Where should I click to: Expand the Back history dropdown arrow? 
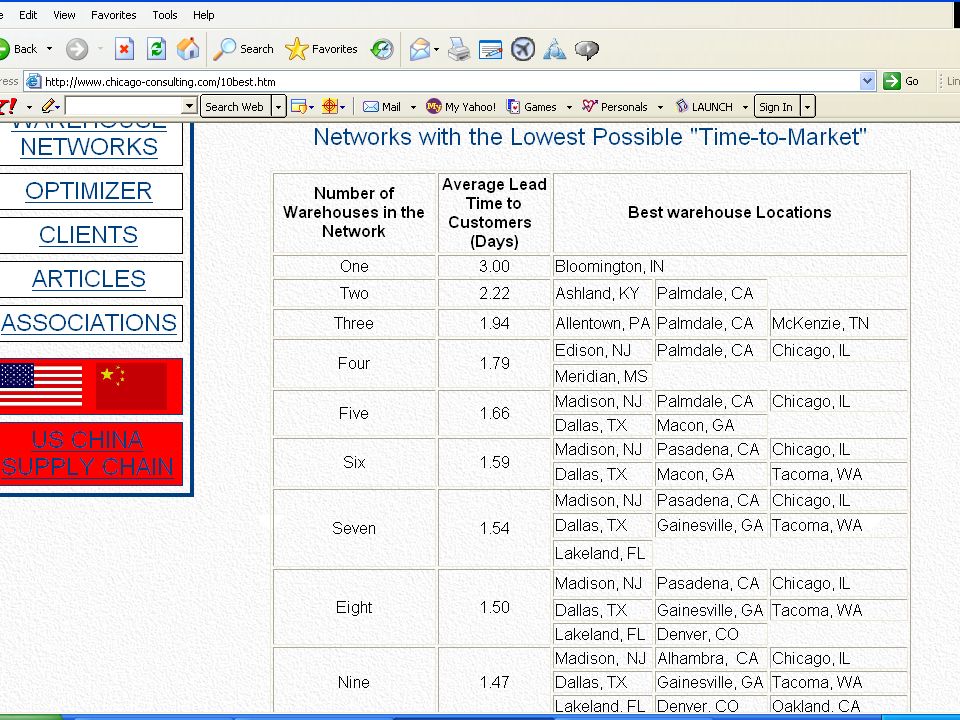(x=50, y=48)
